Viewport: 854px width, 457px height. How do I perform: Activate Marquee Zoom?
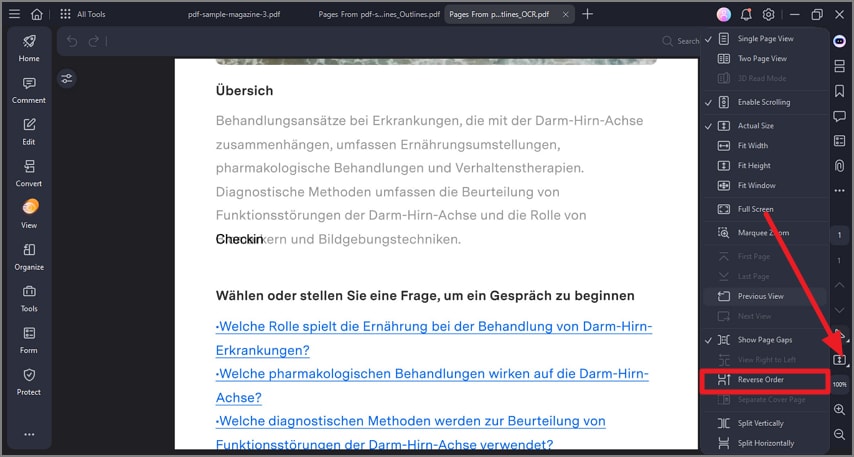point(765,233)
